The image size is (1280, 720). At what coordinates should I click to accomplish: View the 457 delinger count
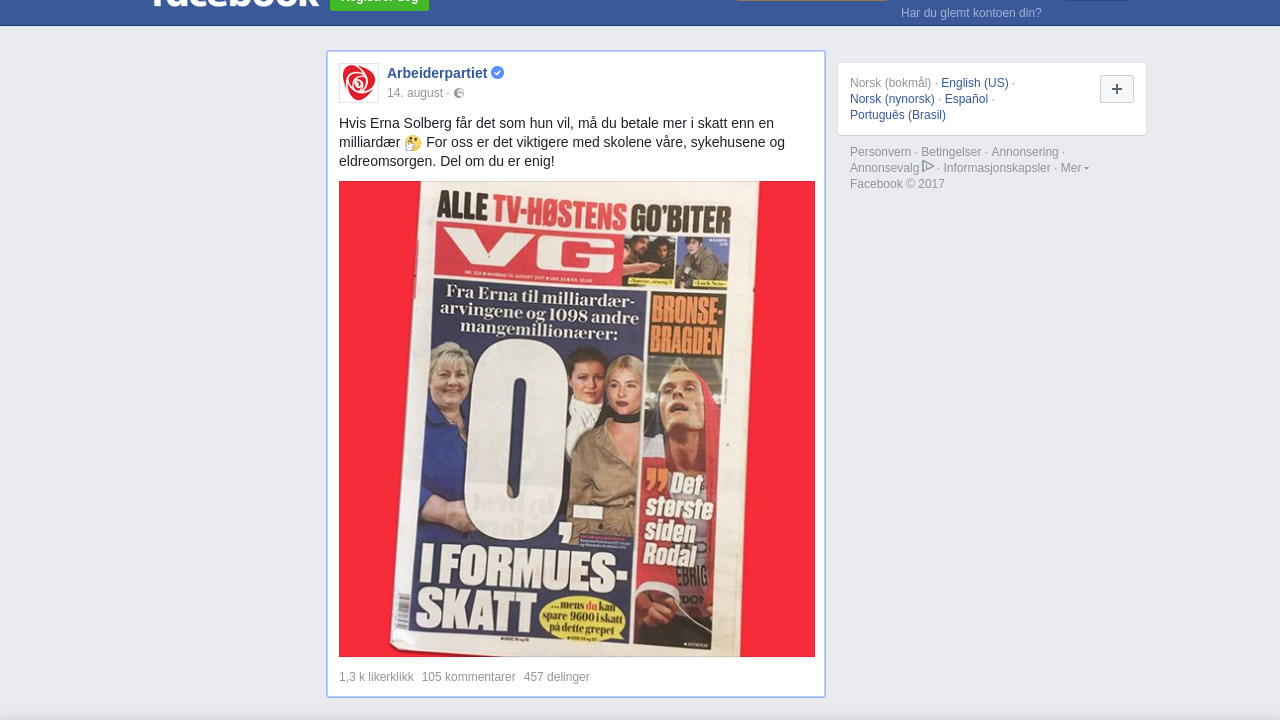click(557, 677)
